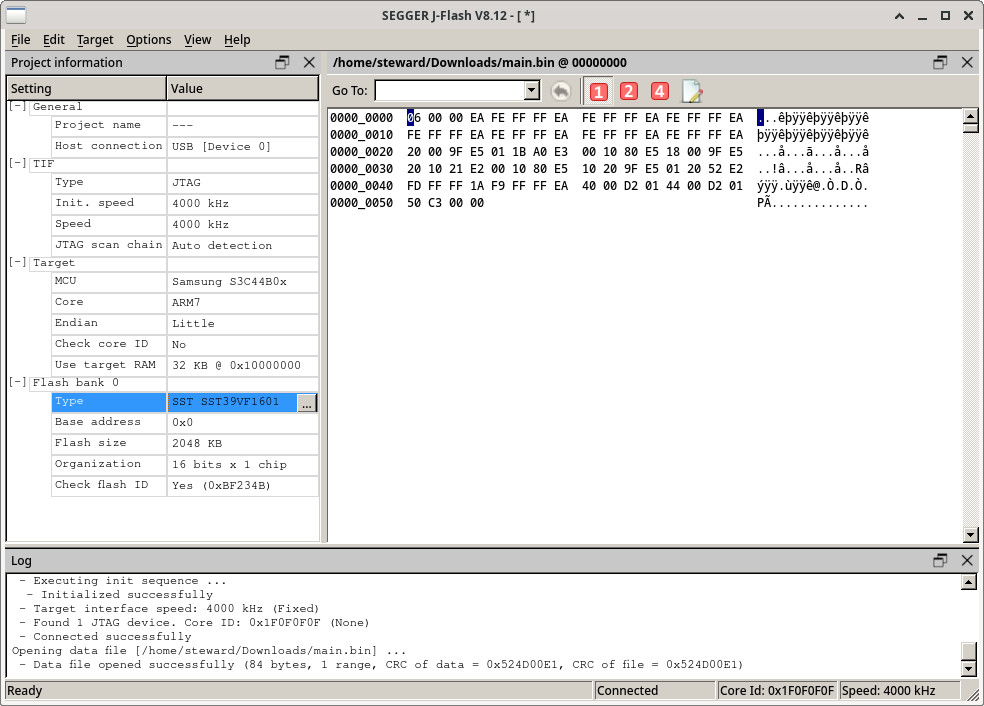Click the highlighted first byte 06
The width and height of the screenshot is (984, 706).
414,118
